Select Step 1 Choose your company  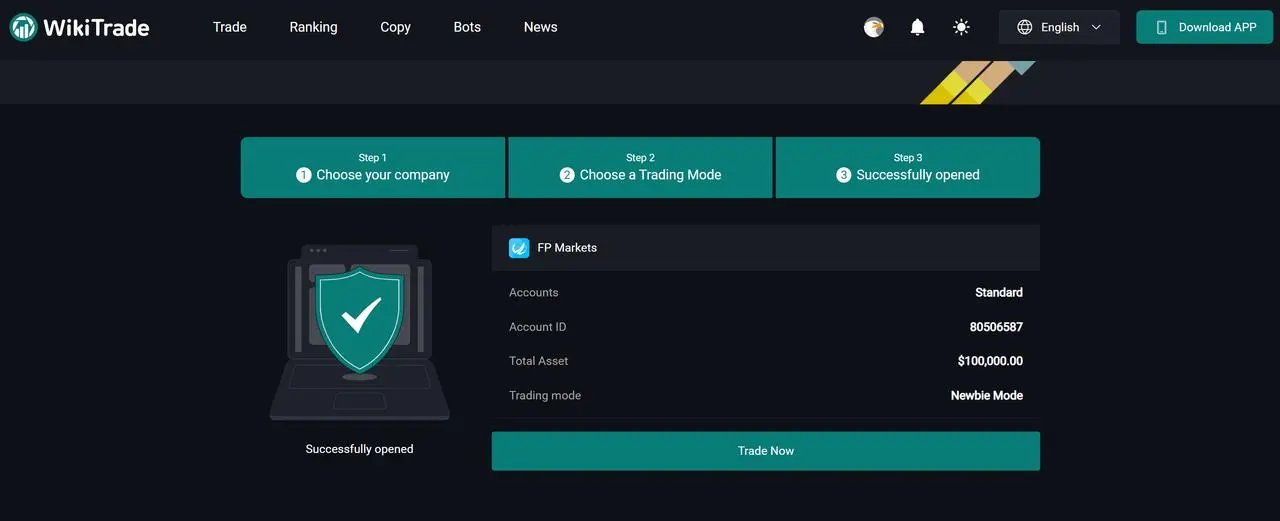click(x=373, y=167)
